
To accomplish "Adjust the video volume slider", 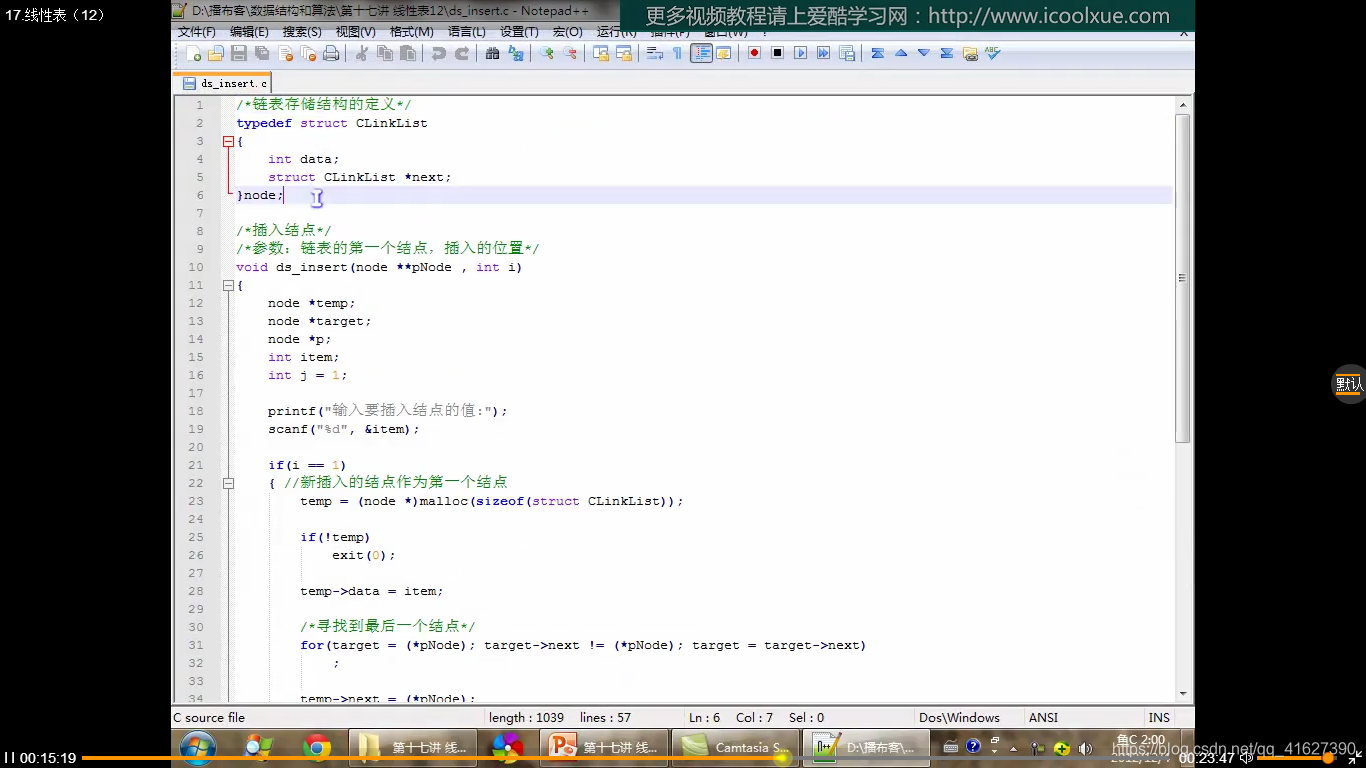I will pos(1295,758).
